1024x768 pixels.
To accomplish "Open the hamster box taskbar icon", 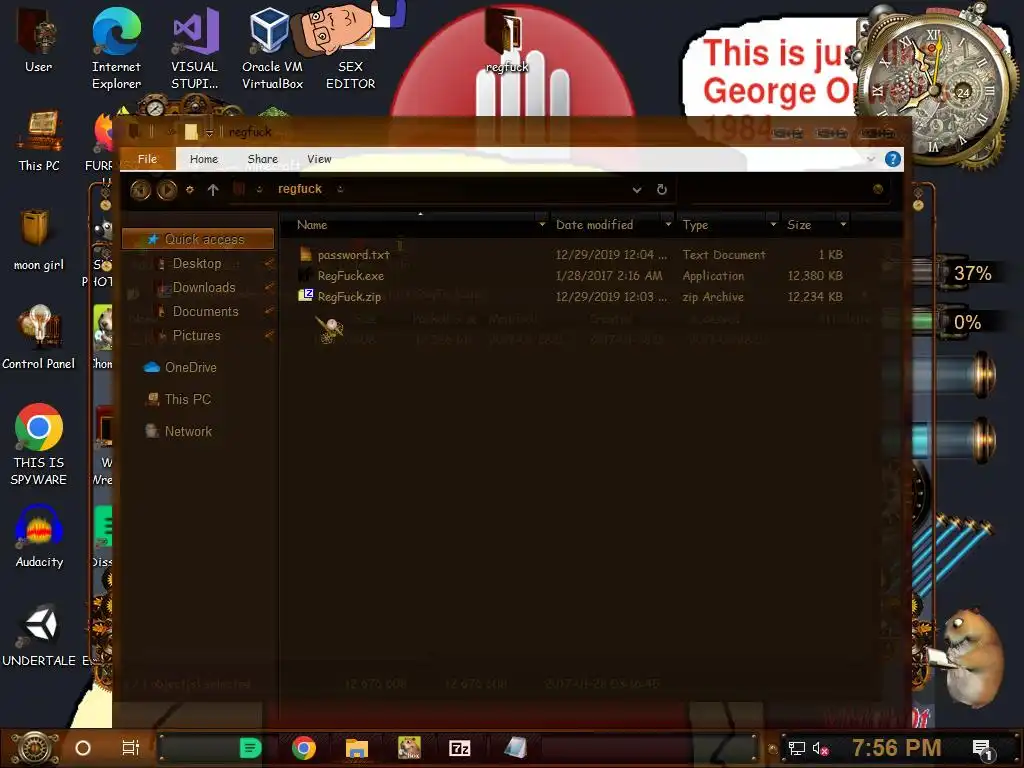I will [x=409, y=748].
